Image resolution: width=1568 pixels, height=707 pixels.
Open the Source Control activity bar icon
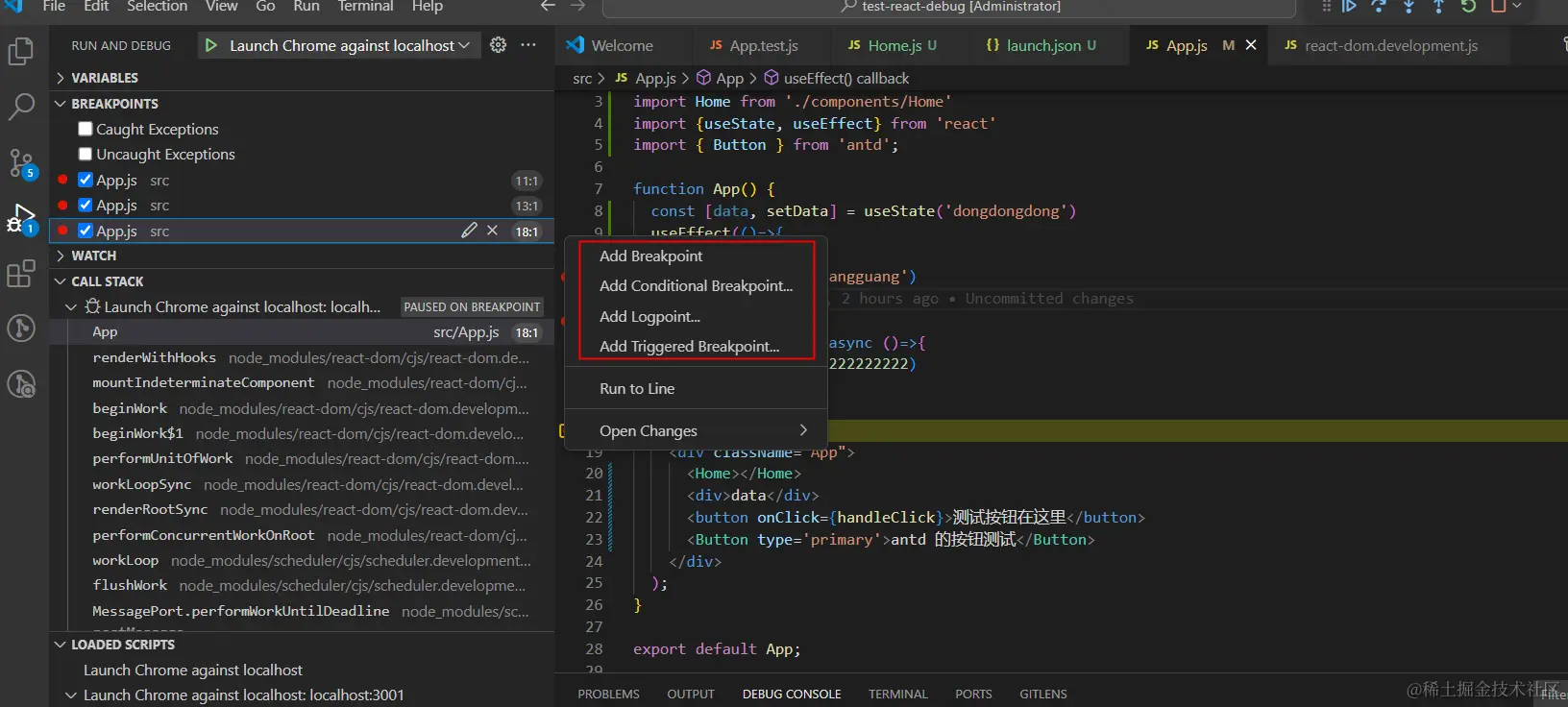click(x=21, y=162)
